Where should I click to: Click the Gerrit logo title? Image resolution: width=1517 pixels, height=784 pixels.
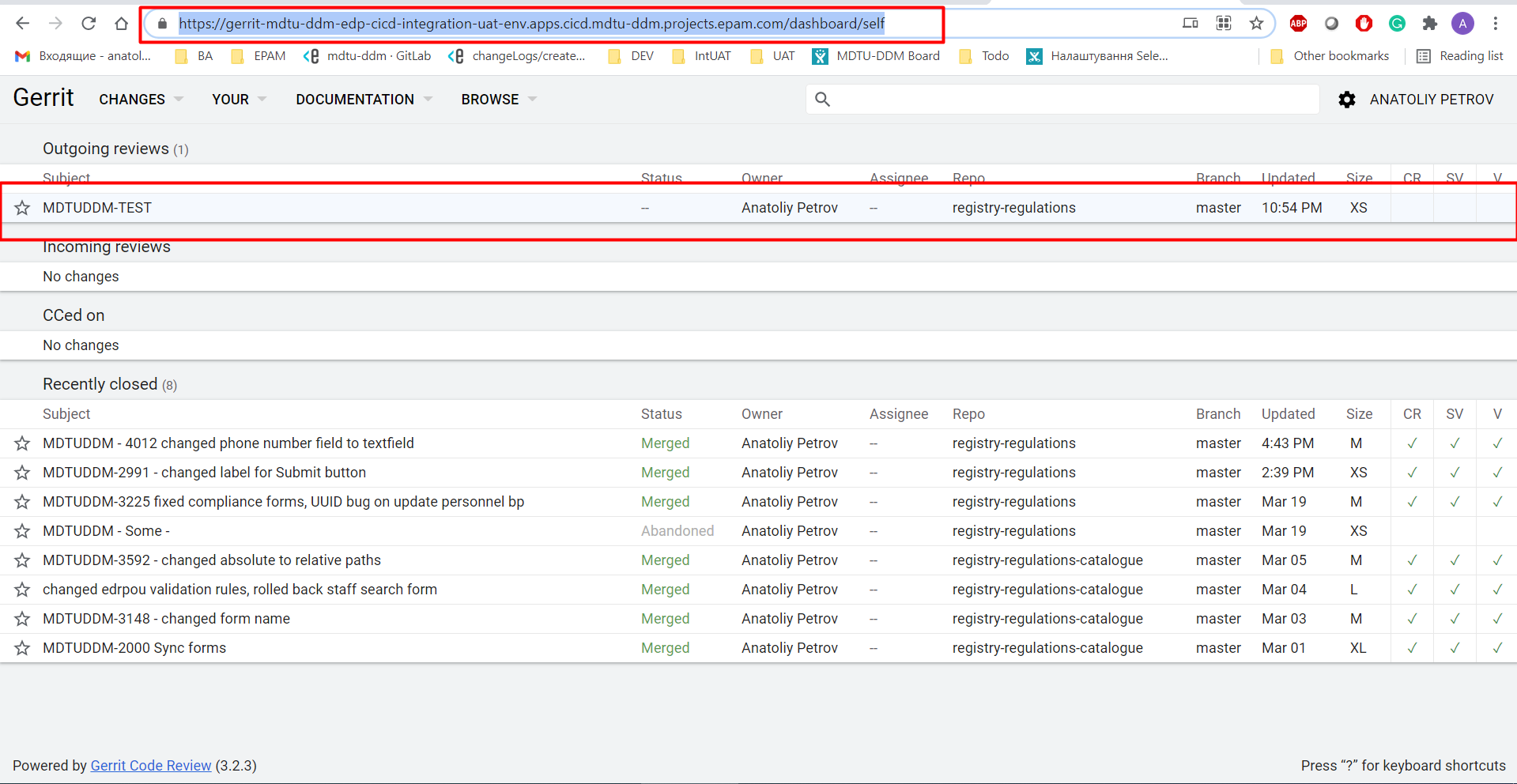[43, 98]
